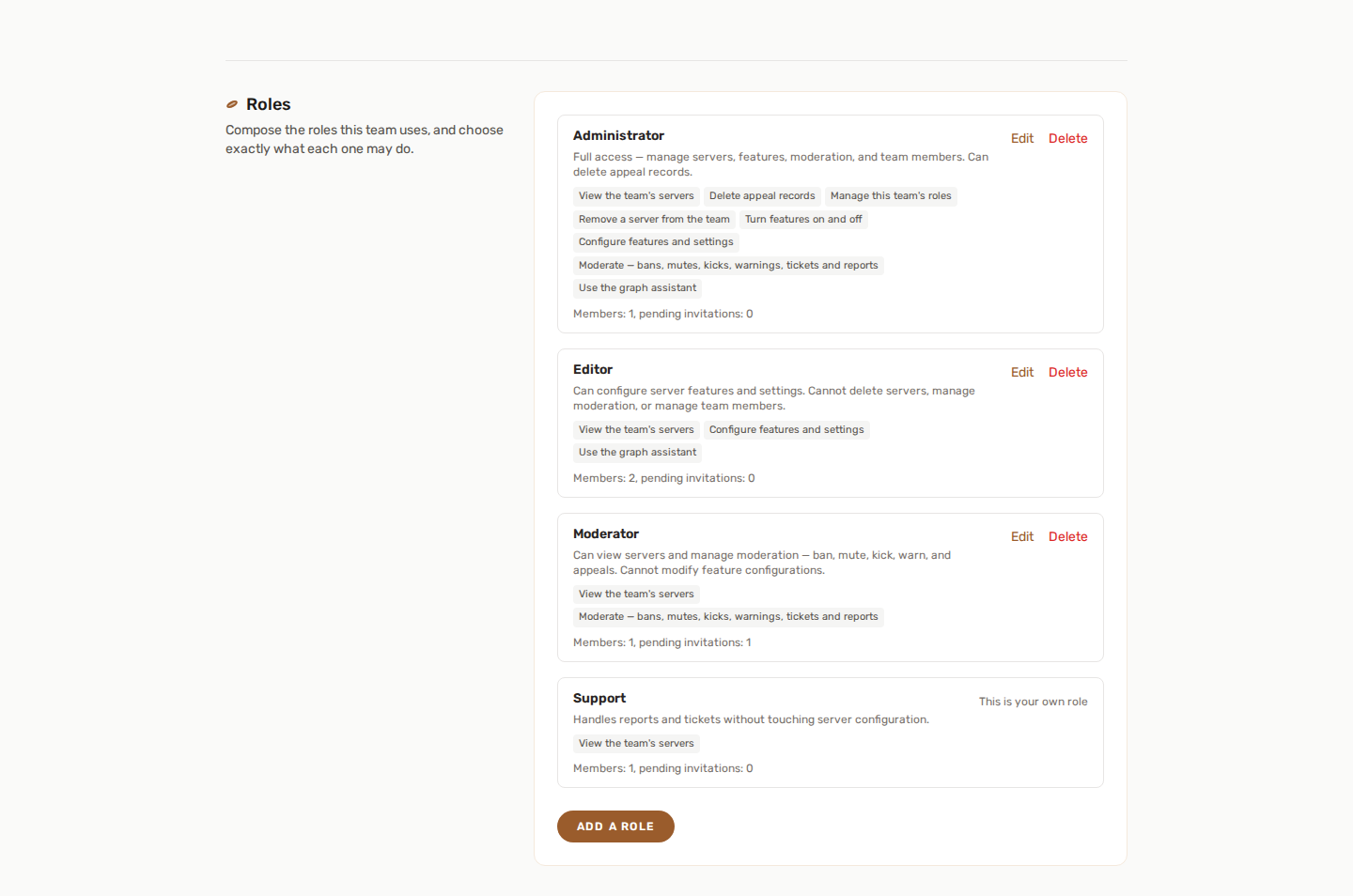The width and height of the screenshot is (1353, 896).
Task: Click Administrator's Moderate bans, mutes, kicks tag
Action: pyautogui.click(x=728, y=266)
